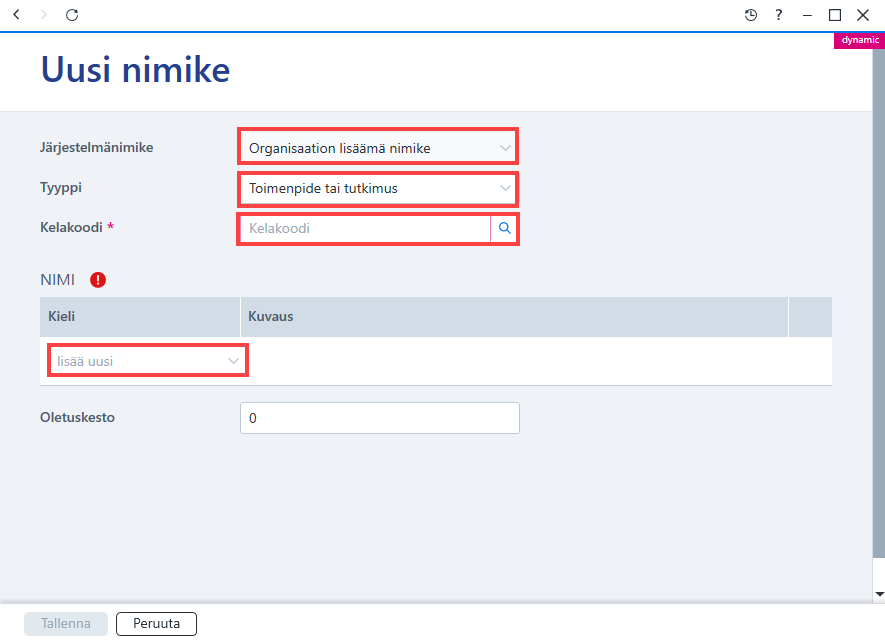Click the back navigation arrow

point(16,15)
